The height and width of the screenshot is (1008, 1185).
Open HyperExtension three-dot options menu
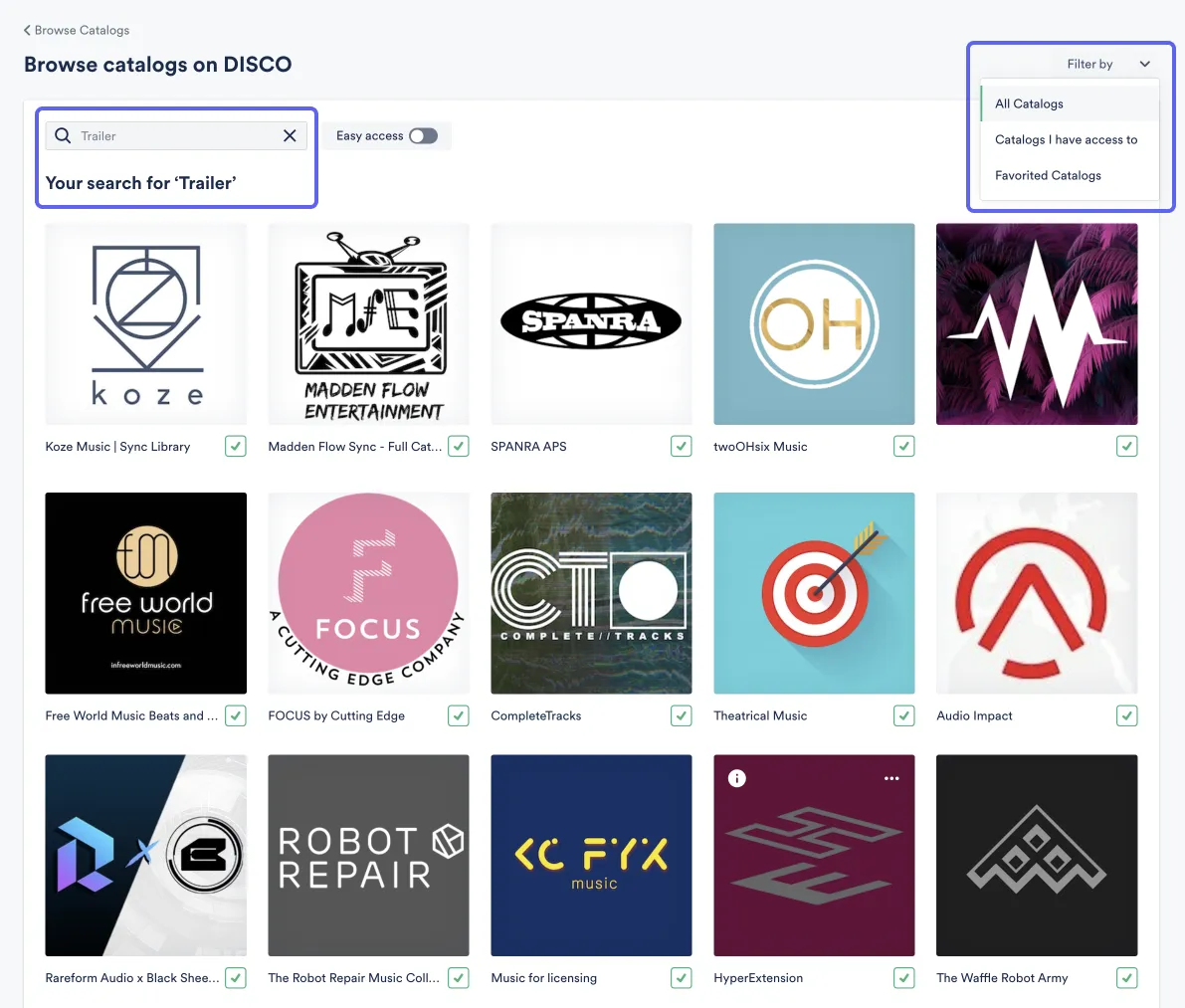coord(891,778)
